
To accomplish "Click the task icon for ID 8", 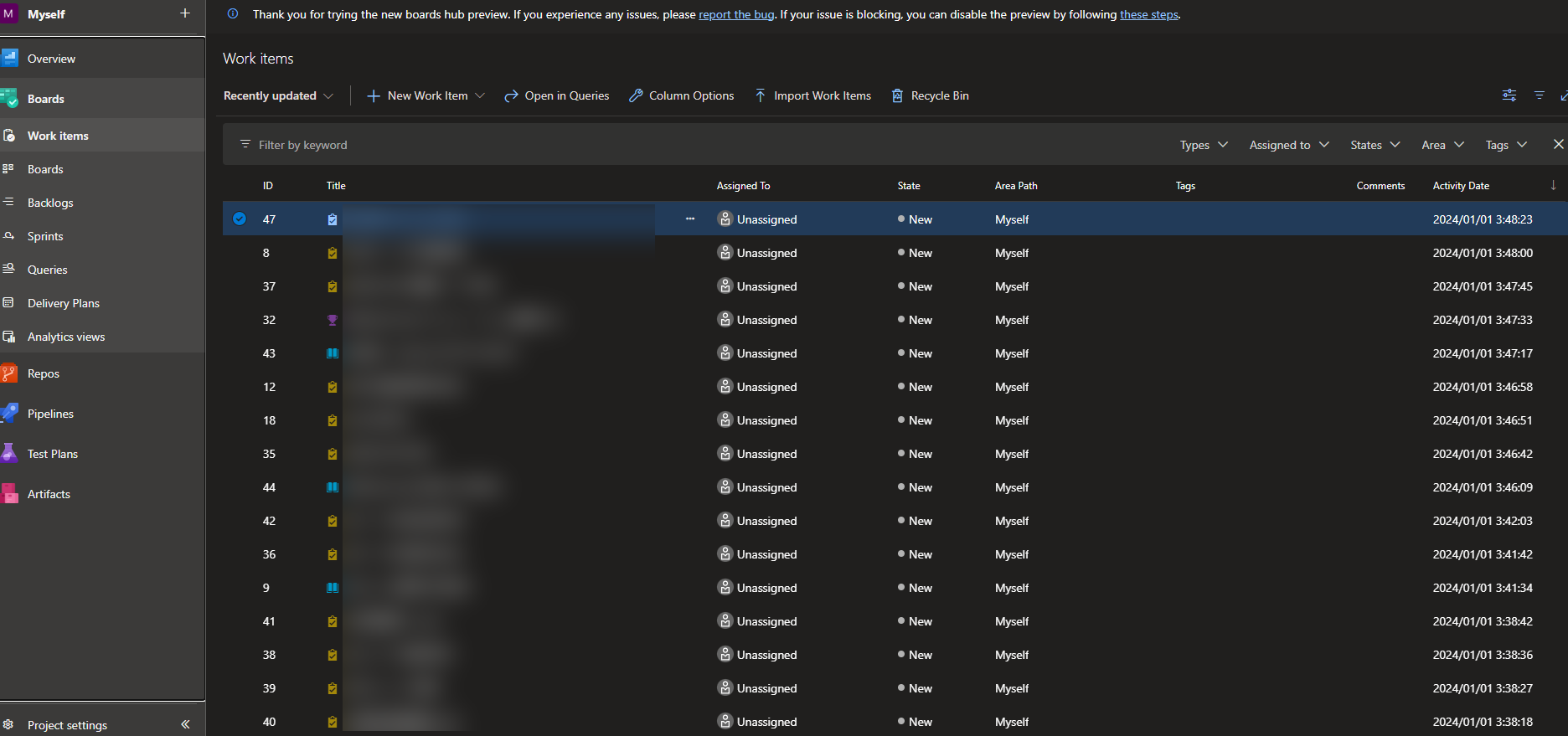I will pos(333,253).
